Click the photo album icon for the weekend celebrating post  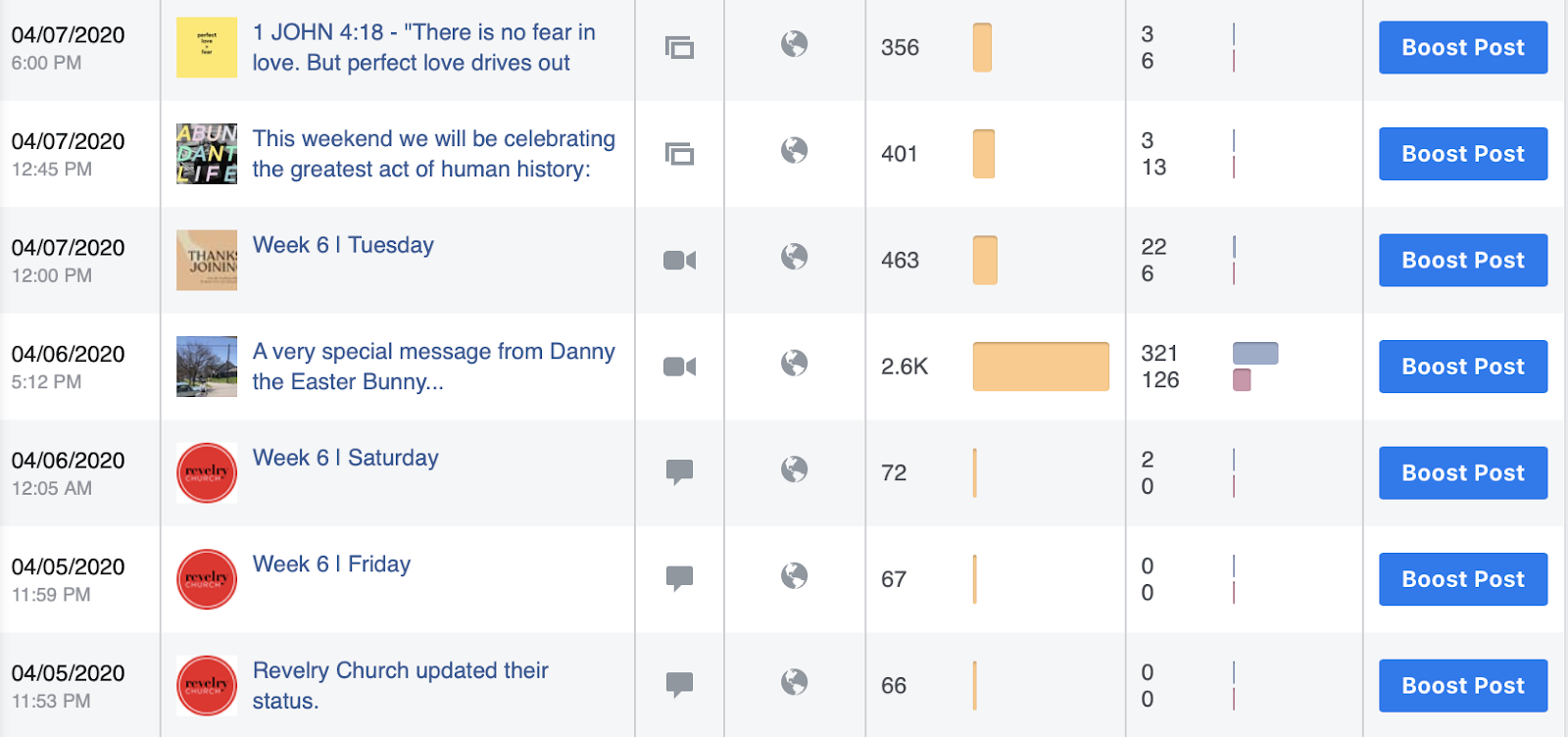679,154
